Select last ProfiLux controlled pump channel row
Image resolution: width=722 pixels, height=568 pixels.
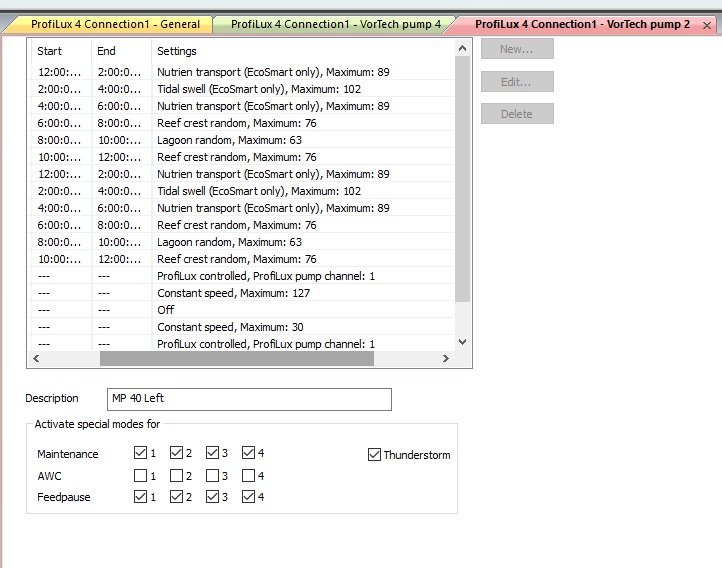coord(242,344)
